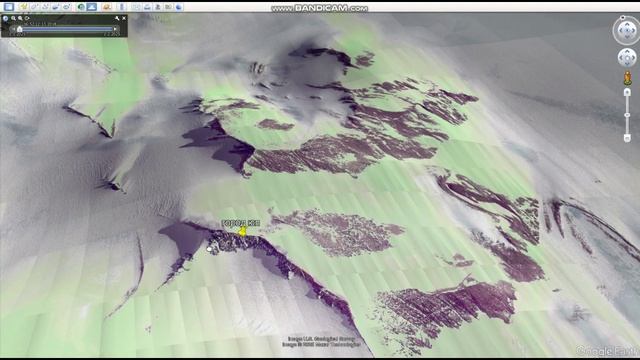
Task: Tilt the view down with the look joystick
Action: [x=627, y=37]
